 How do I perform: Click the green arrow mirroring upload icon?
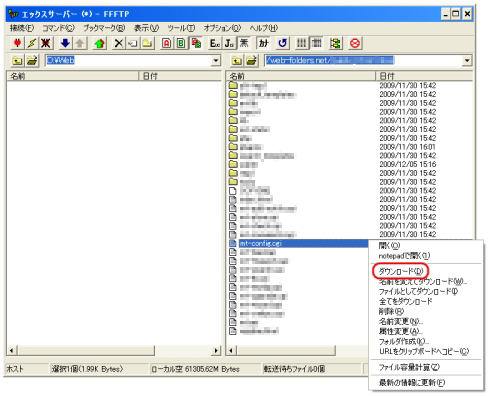[x=99, y=43]
